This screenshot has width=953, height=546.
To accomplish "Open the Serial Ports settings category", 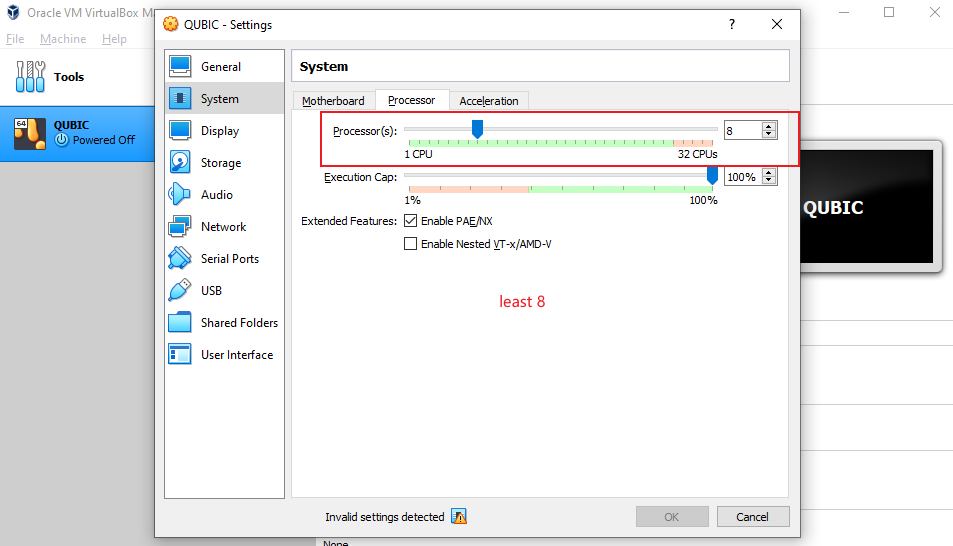I will coord(224,258).
